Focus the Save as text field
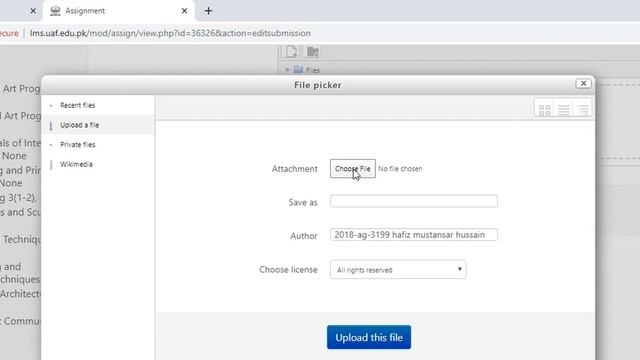This screenshot has height=360, width=640. tap(414, 201)
